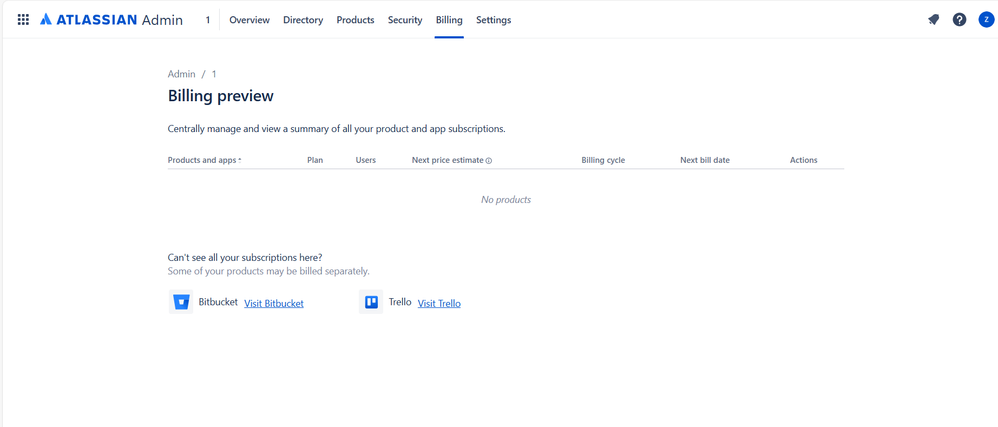
Task: Go to the Overview tab
Action: (x=250, y=20)
